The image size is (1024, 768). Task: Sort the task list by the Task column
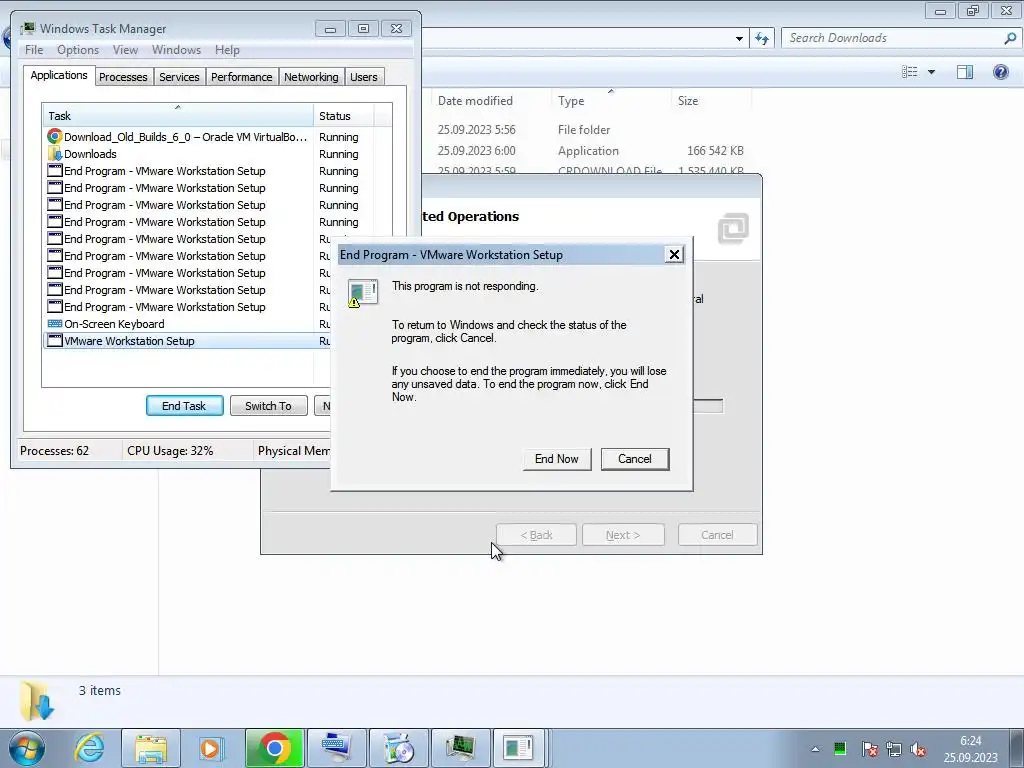[x=178, y=116]
